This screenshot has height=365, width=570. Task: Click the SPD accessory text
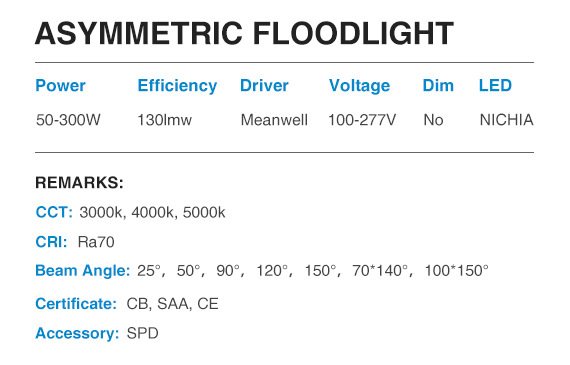click(142, 333)
